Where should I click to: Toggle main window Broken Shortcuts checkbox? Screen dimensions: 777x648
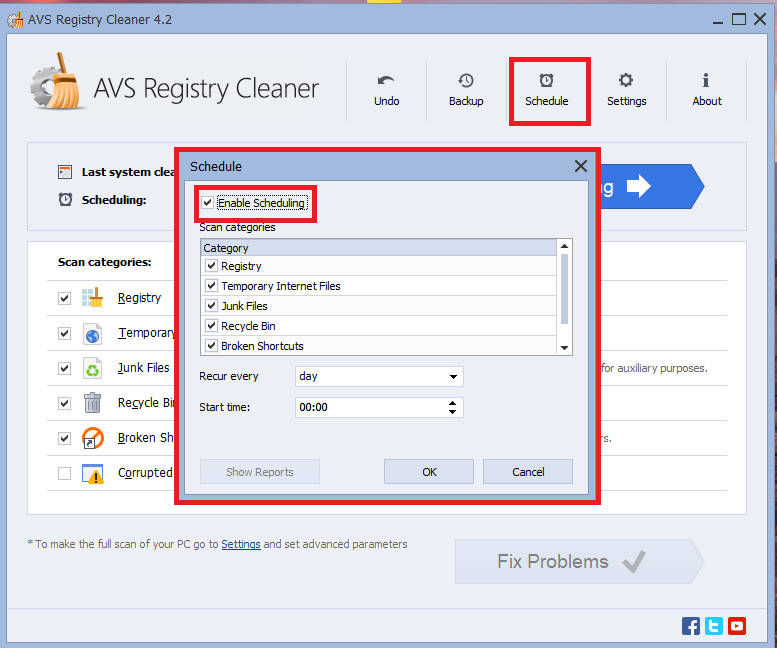[64, 438]
